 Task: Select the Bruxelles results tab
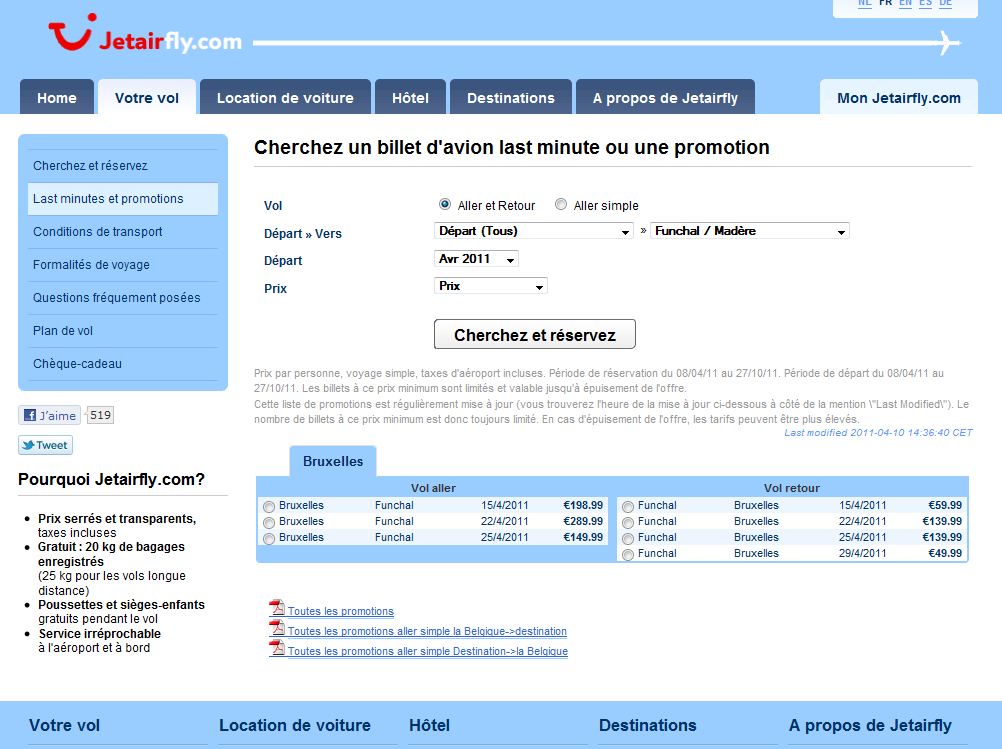[333, 461]
